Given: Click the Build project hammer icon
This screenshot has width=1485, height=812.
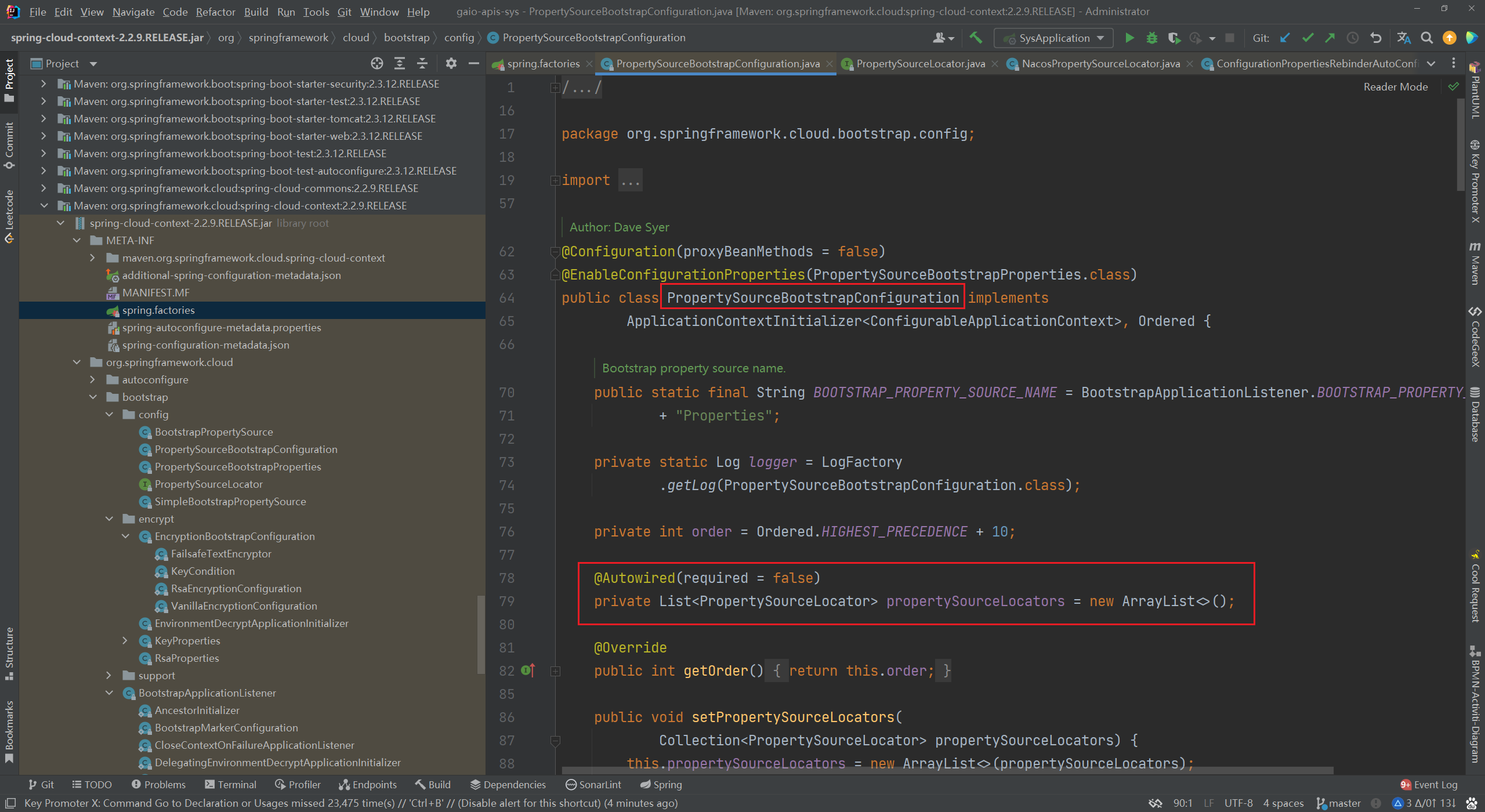Looking at the screenshot, I should click(976, 38).
